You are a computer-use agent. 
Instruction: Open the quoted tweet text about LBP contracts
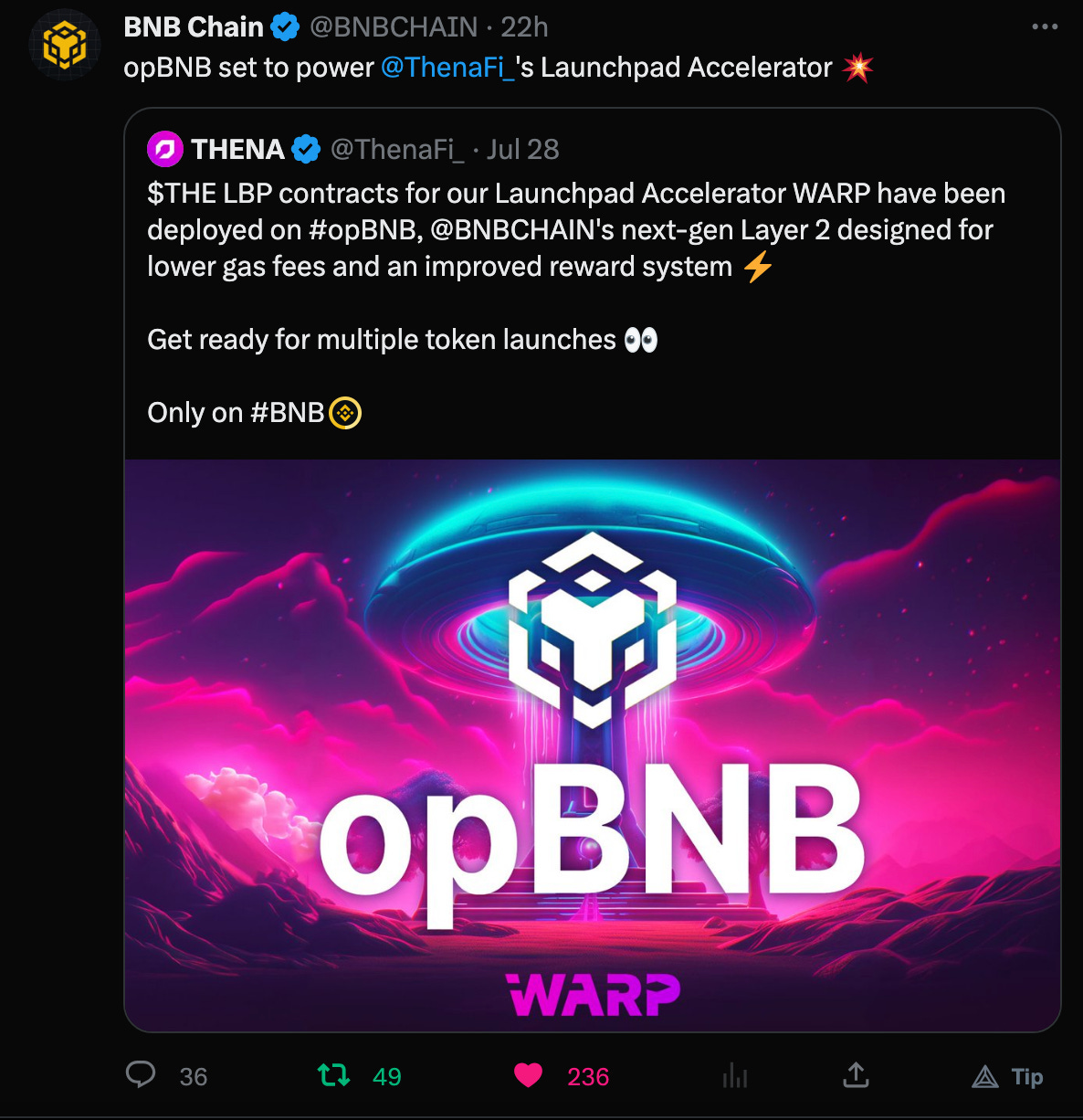click(x=576, y=230)
